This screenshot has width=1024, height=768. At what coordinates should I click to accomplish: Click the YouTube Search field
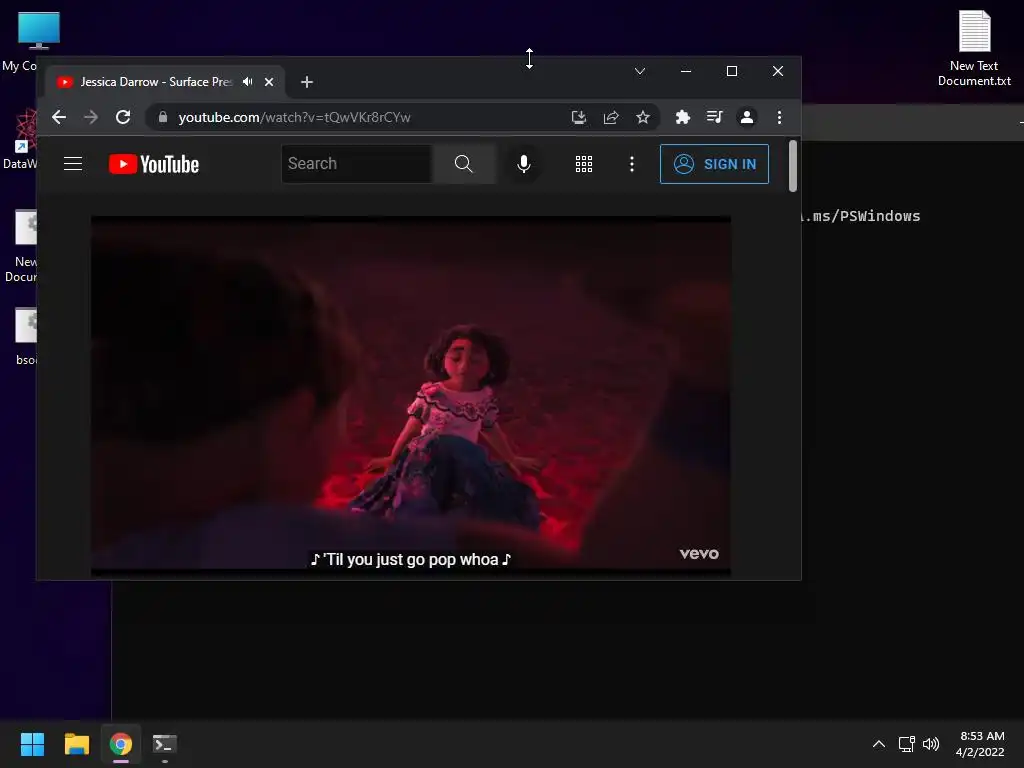(x=357, y=164)
